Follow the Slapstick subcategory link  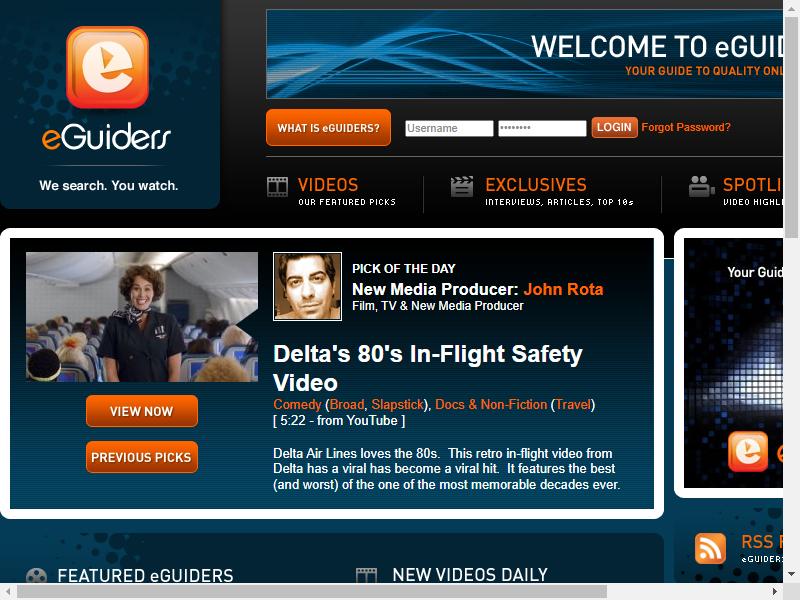(x=397, y=405)
